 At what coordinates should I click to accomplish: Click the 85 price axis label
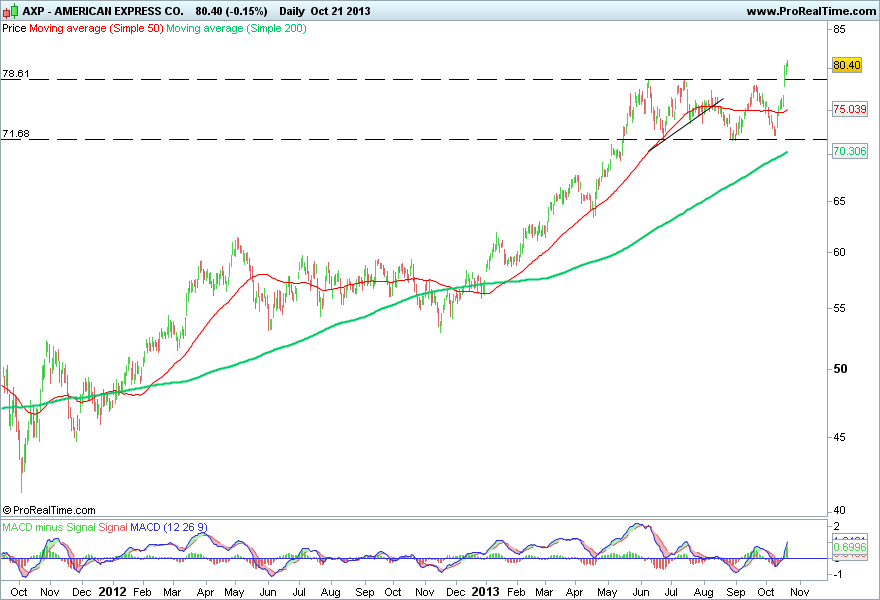coord(840,30)
